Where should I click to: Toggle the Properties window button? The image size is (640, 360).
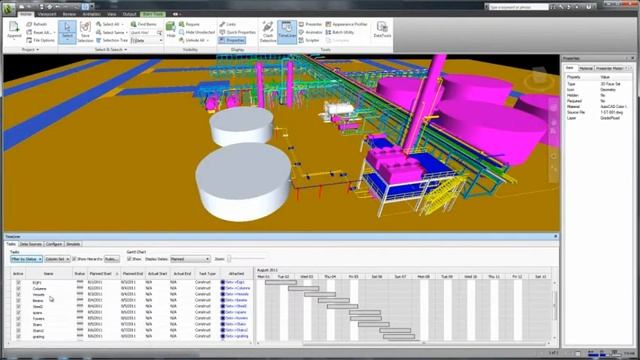(232, 40)
